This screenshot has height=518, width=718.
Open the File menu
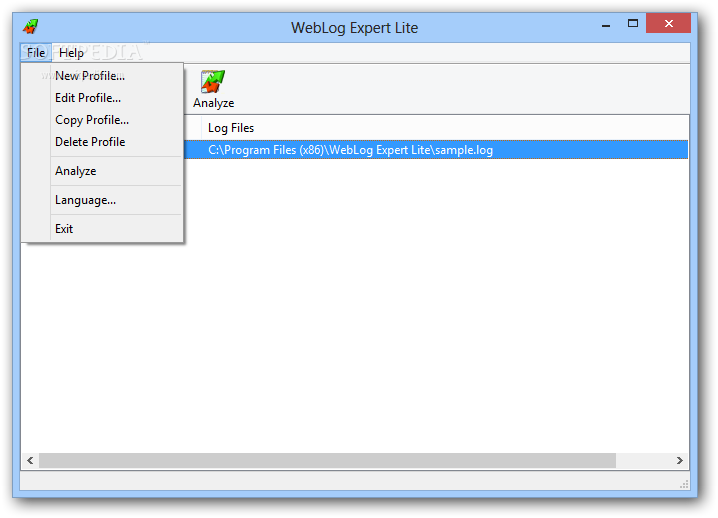36,53
